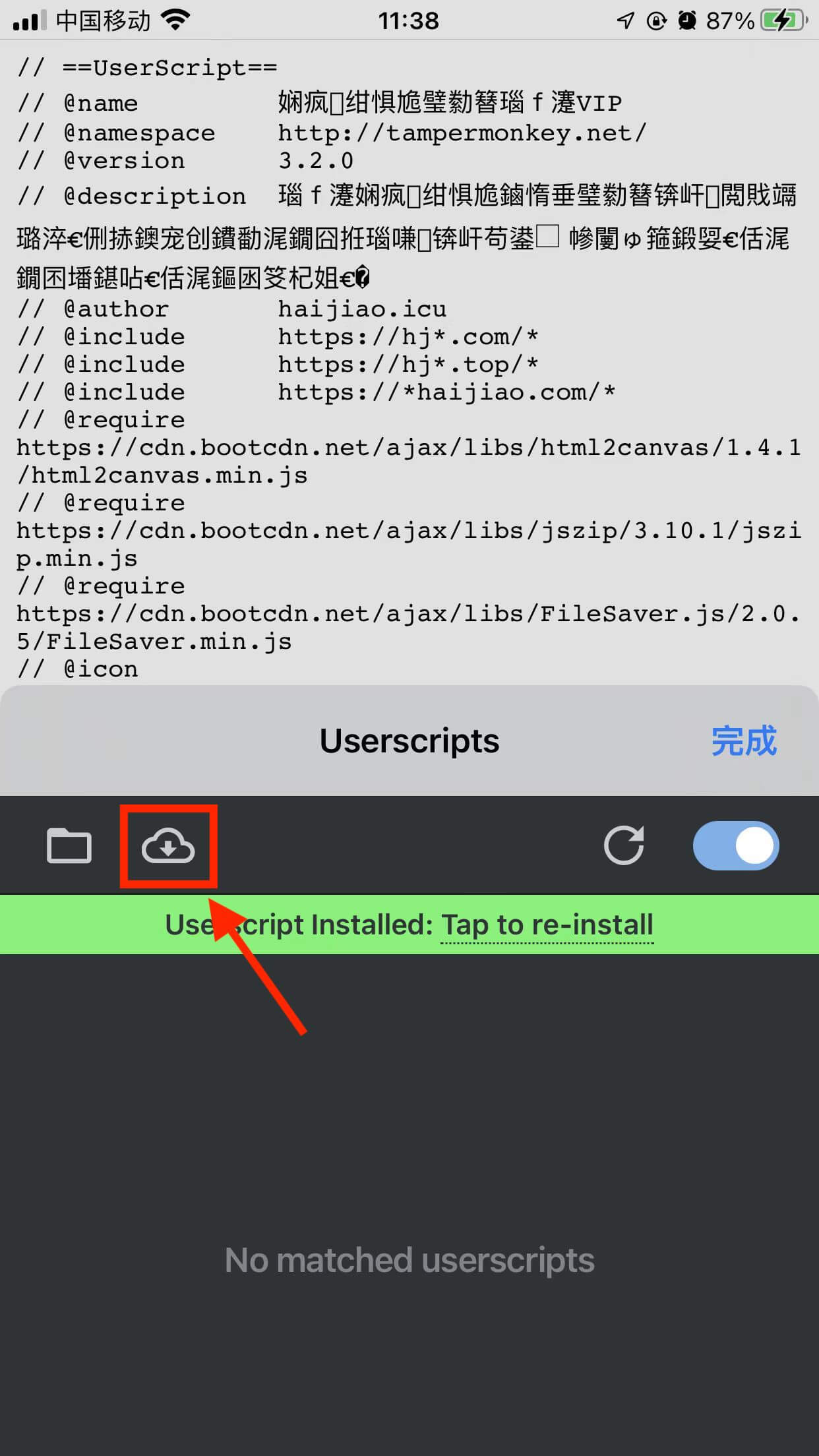Tap the 完成 done button

(744, 741)
